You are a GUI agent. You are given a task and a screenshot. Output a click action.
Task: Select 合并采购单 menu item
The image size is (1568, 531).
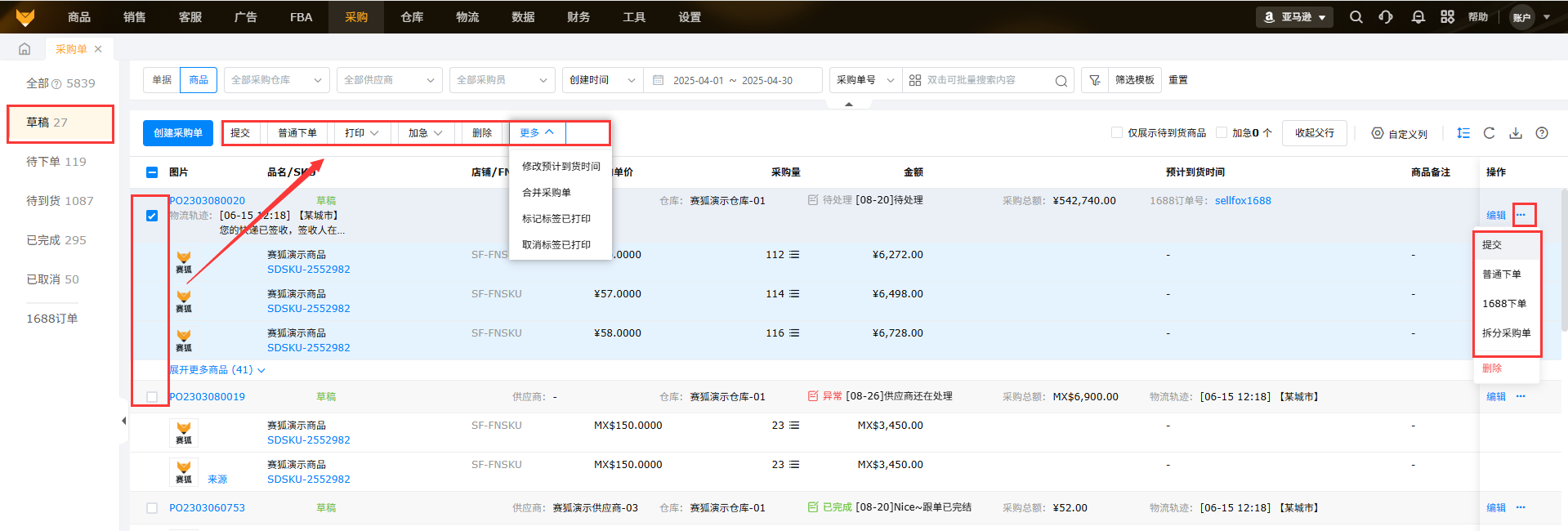pos(561,193)
